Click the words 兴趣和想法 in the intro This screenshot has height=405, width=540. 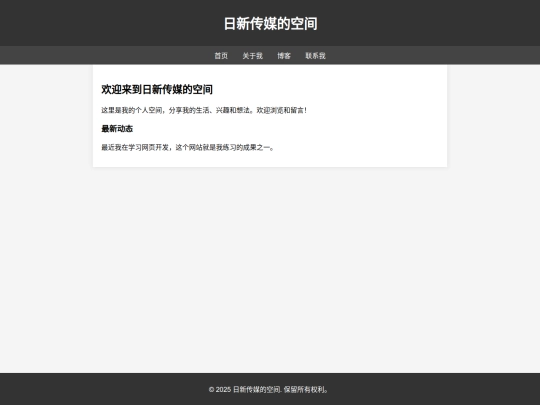coord(232,110)
